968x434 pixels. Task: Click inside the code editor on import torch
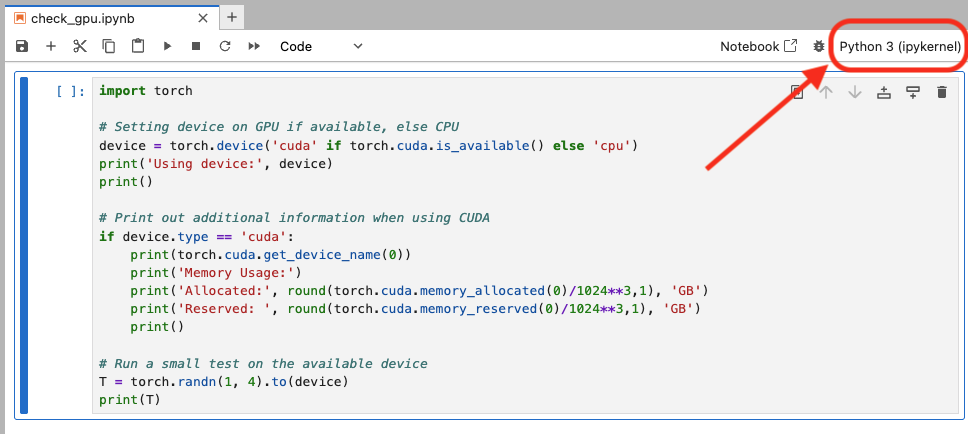146,91
